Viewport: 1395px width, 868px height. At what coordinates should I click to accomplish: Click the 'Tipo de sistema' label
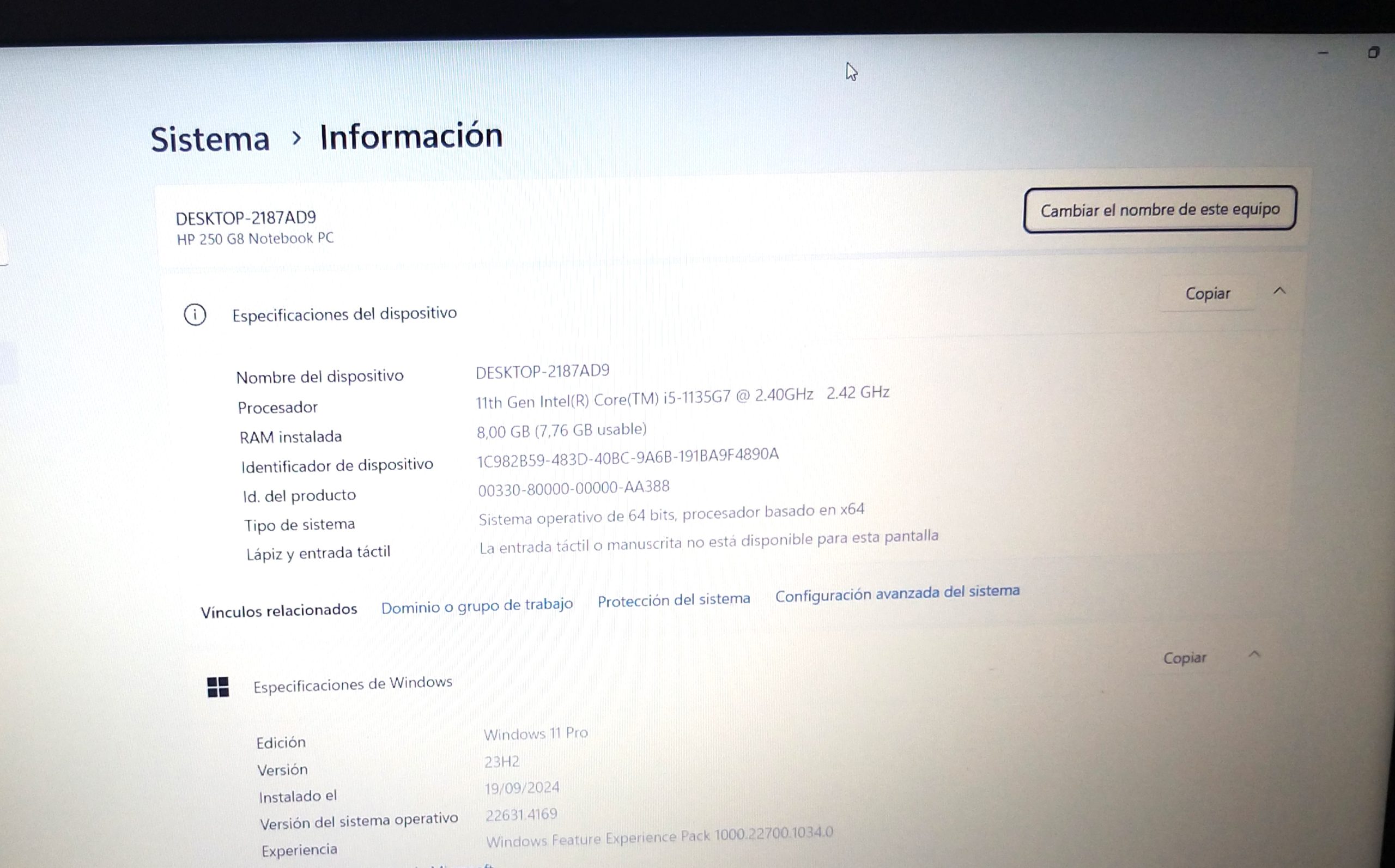click(x=299, y=525)
